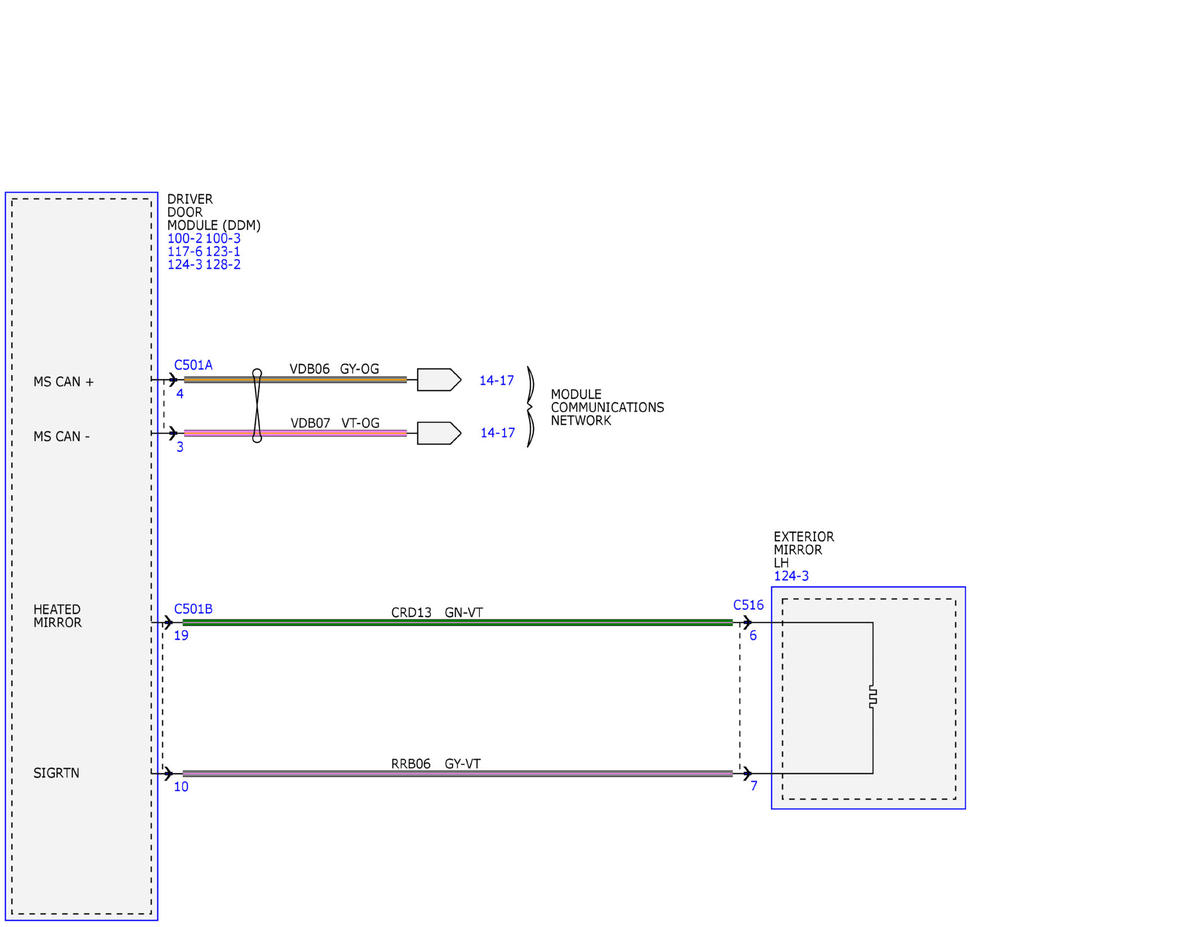Click the heater resistor symbol in the mirror

[873, 697]
